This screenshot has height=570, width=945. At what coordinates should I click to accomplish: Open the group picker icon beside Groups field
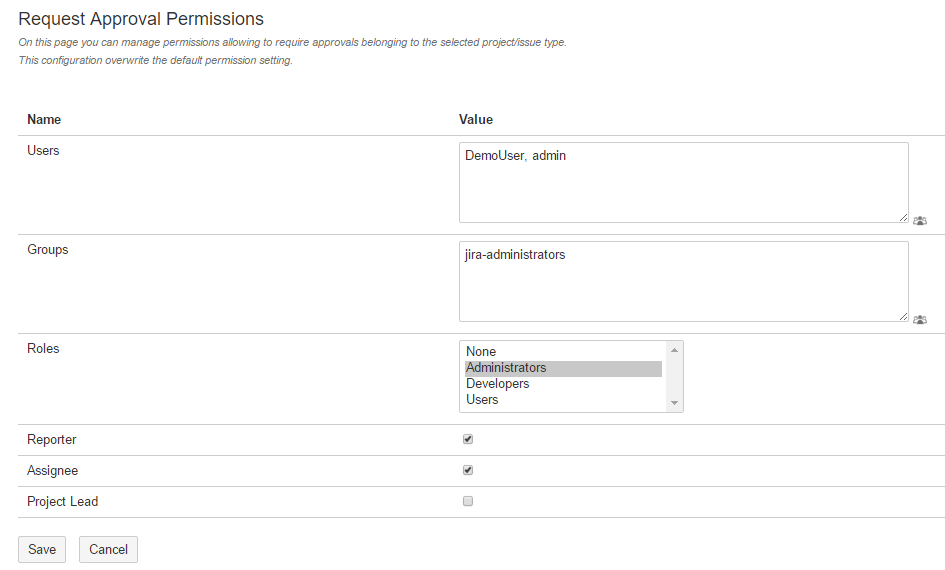pyautogui.click(x=920, y=319)
